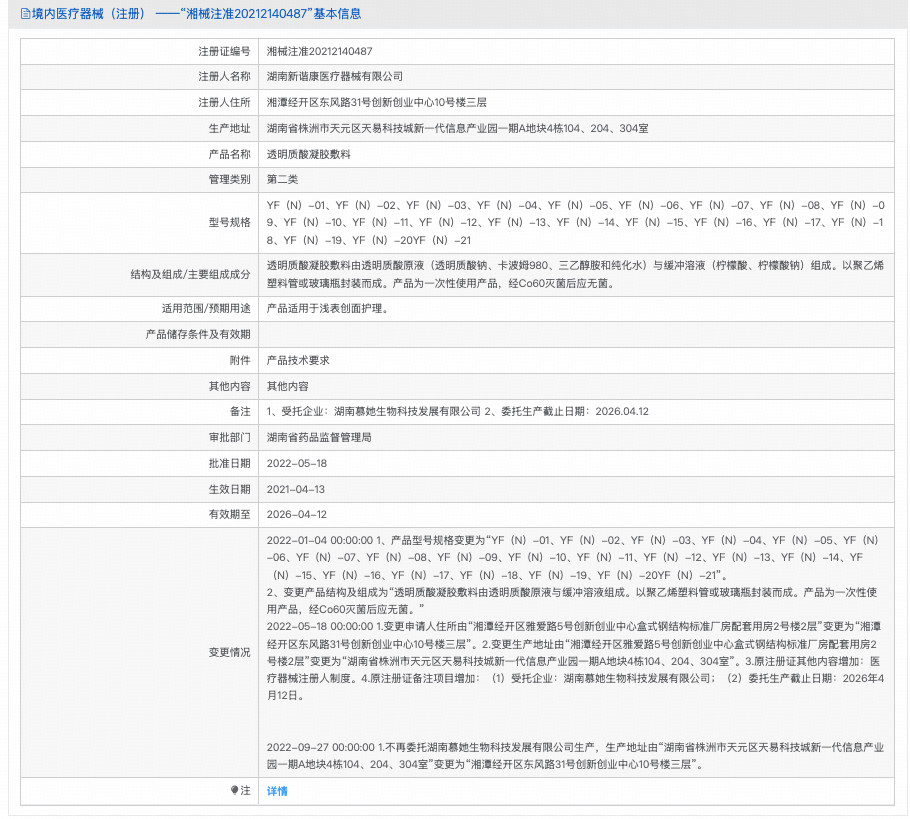Viewport: 910px width, 819px height.
Task: Open the 产品技术要求 attachment
Action: pyautogui.click(x=298, y=360)
